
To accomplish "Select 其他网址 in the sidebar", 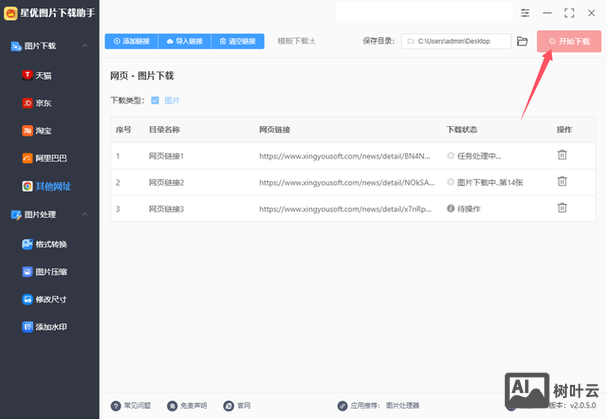I will point(46,186).
